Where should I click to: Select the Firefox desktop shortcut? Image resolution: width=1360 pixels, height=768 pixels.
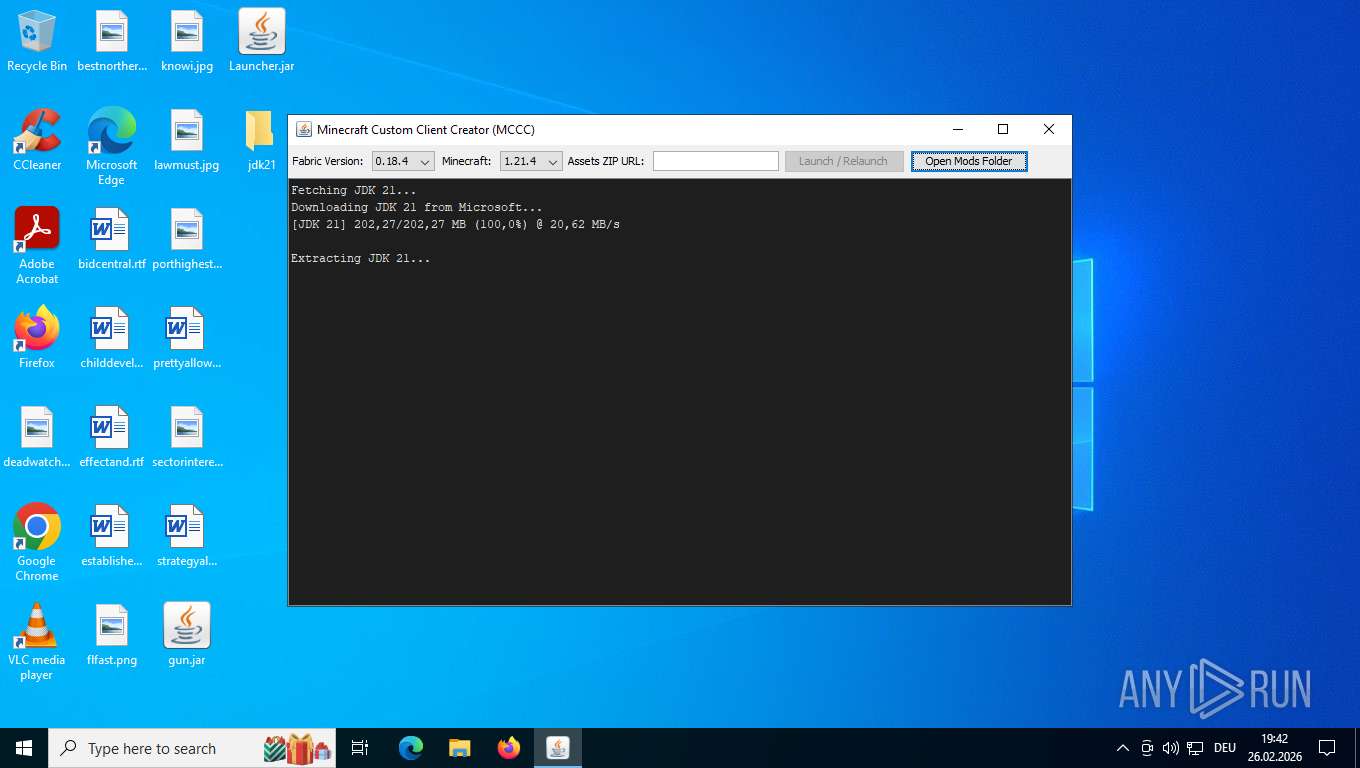coord(37,338)
